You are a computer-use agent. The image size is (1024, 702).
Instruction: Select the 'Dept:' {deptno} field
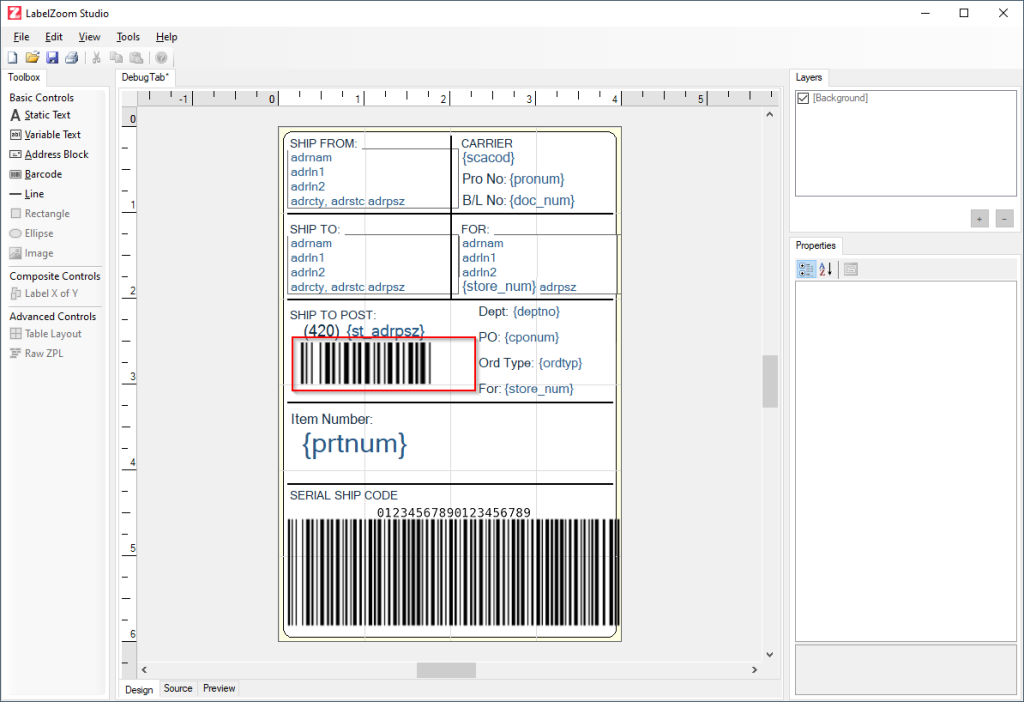519,311
